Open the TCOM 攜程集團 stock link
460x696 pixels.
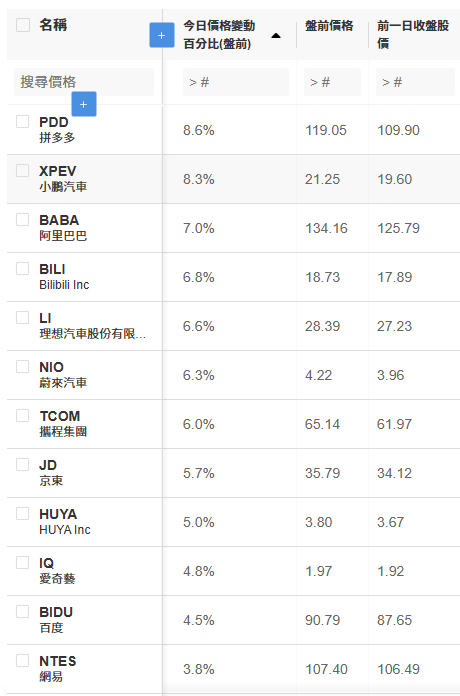[63, 423]
